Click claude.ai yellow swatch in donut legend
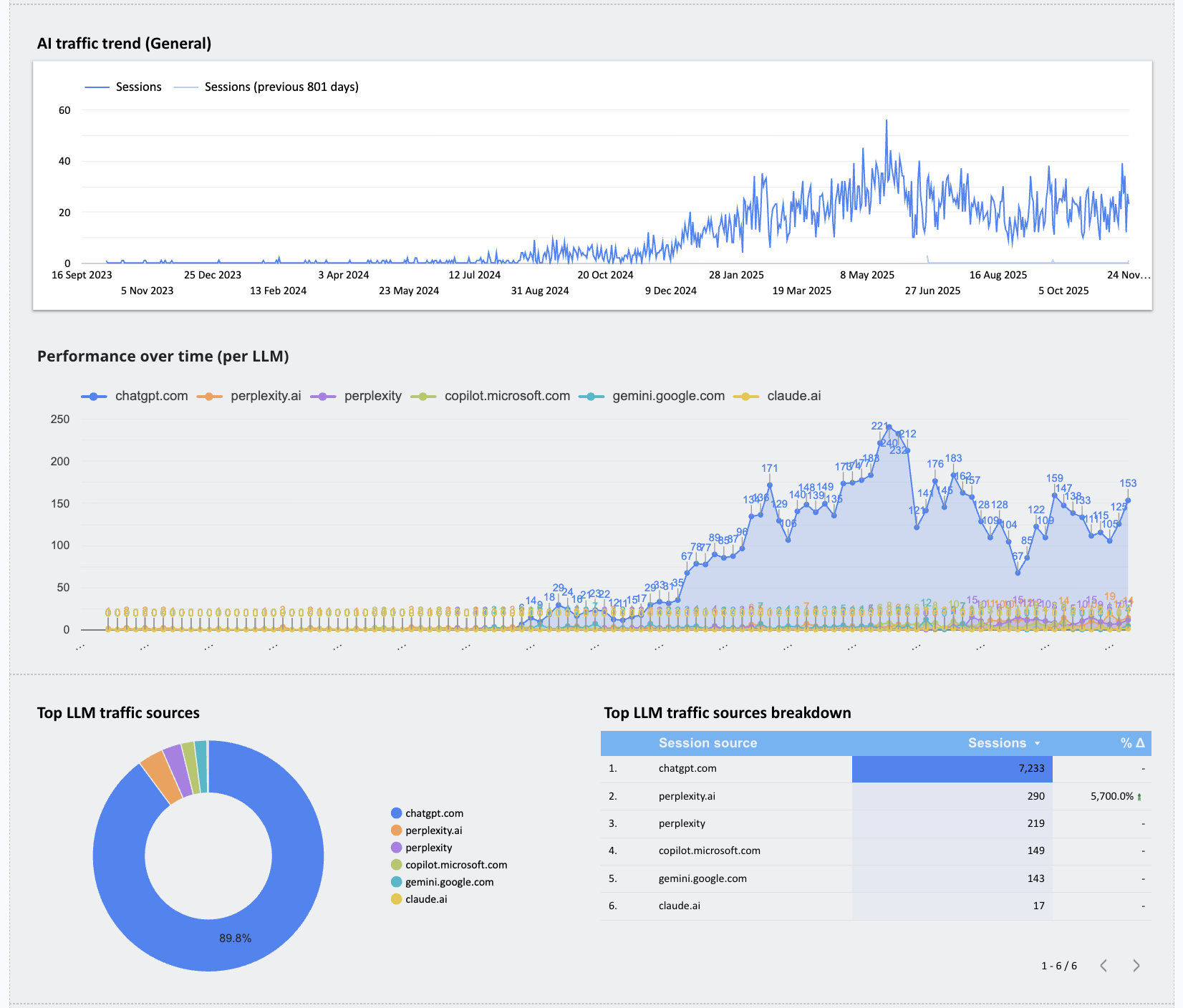1183x1008 pixels. (396, 899)
